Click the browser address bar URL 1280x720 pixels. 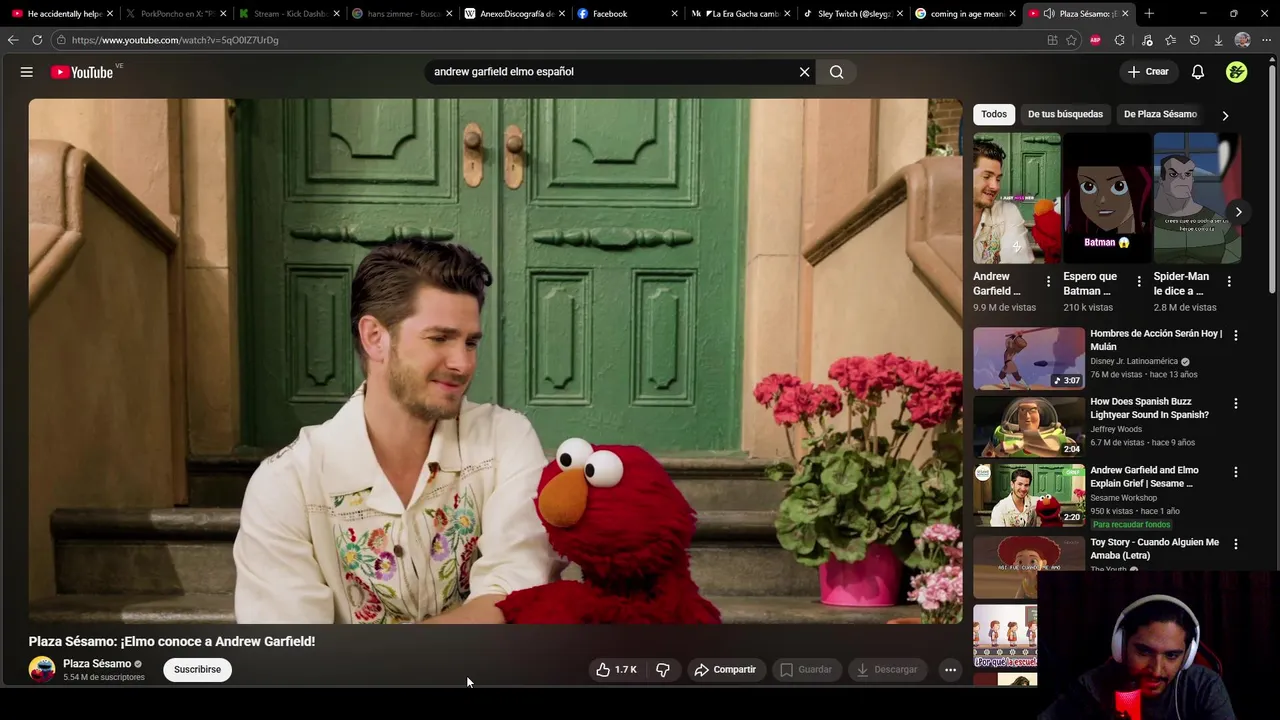click(175, 40)
